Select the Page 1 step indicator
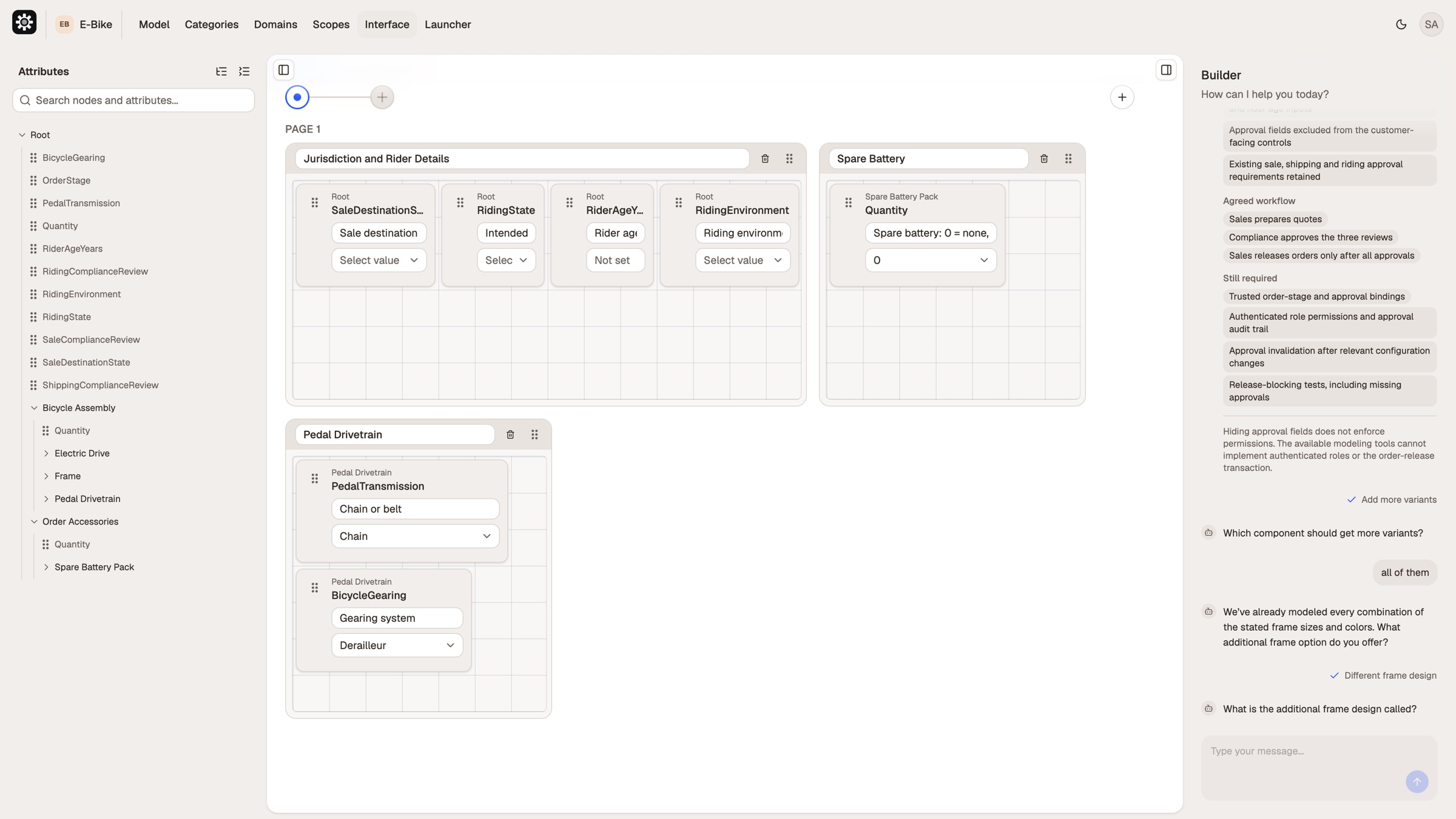Viewport: 1456px width, 819px height. pyautogui.click(x=297, y=97)
